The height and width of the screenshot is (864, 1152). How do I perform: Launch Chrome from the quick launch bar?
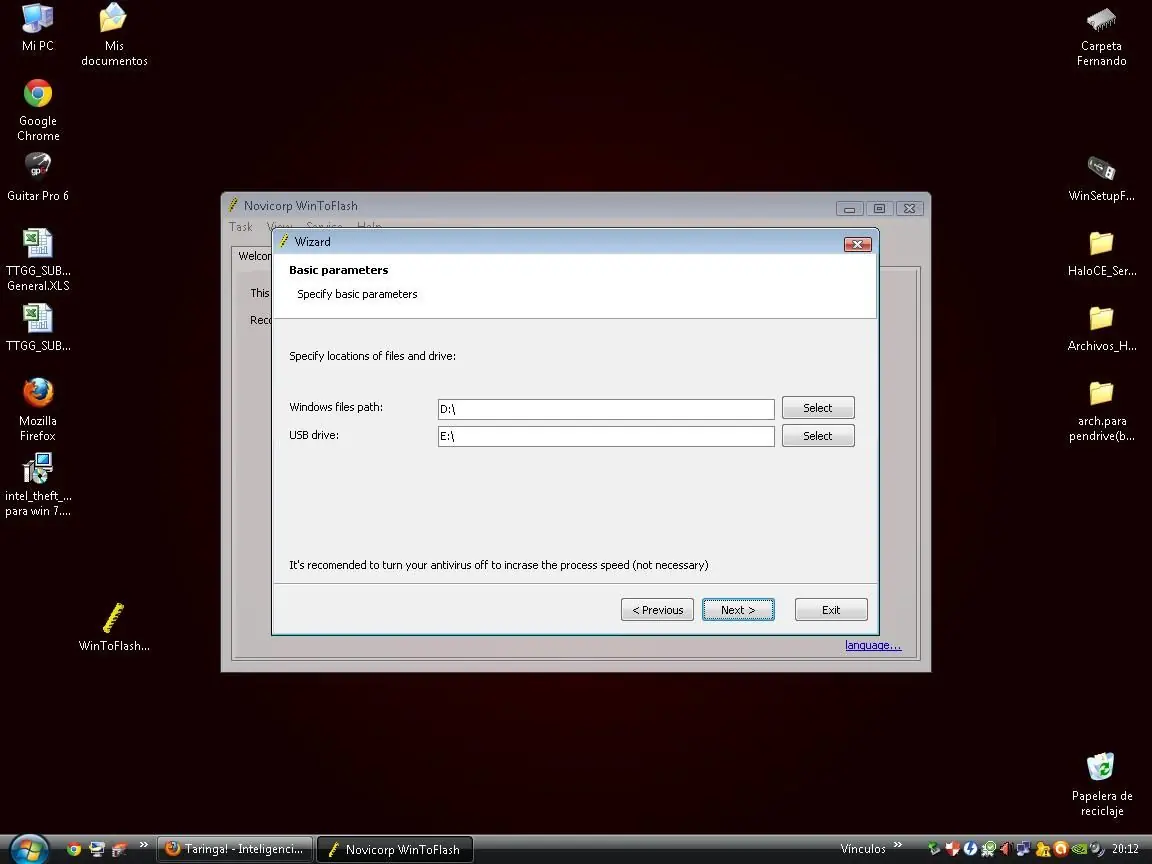coord(73,849)
